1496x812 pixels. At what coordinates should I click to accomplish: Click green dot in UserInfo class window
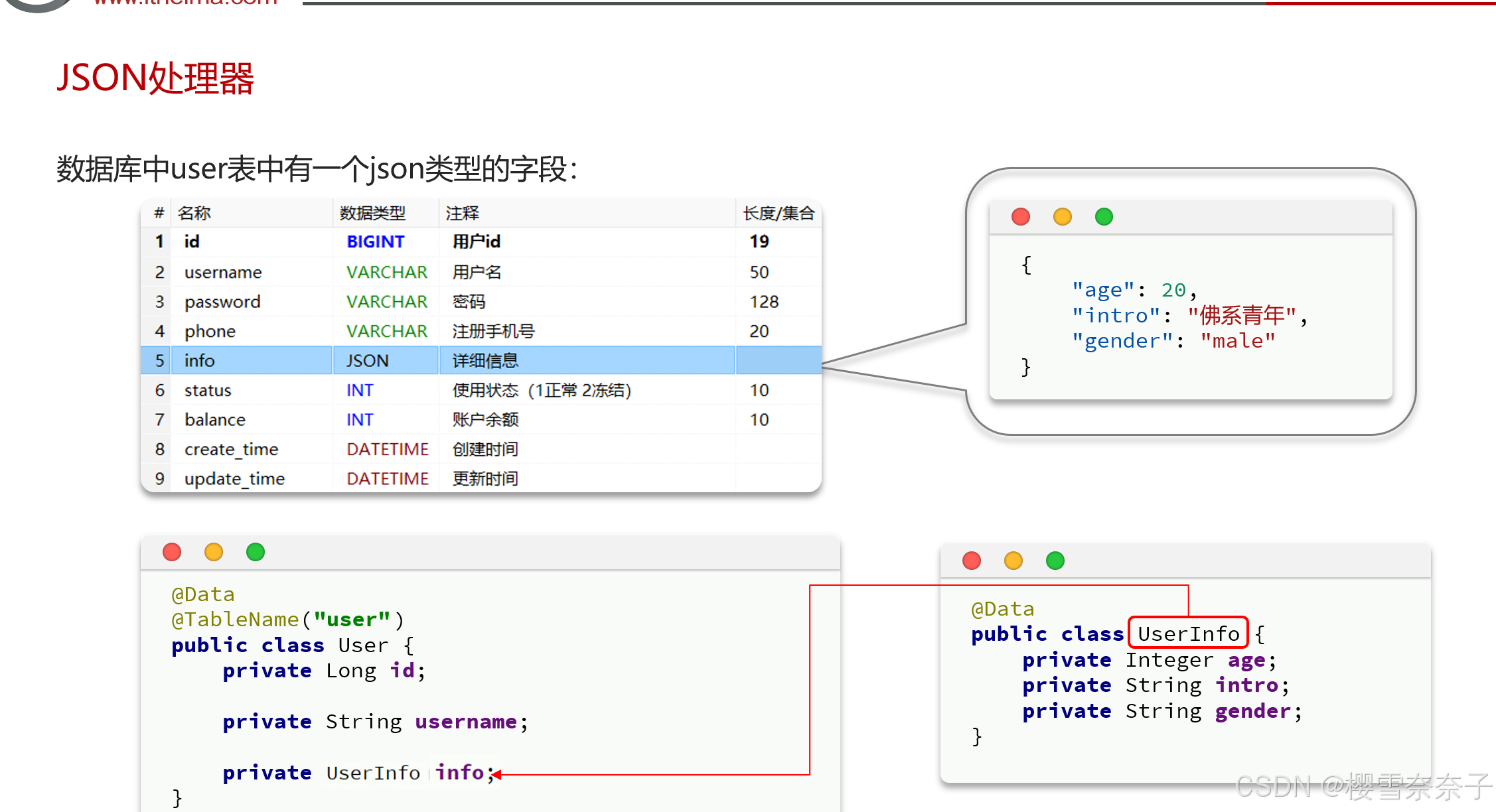[x=1055, y=561]
